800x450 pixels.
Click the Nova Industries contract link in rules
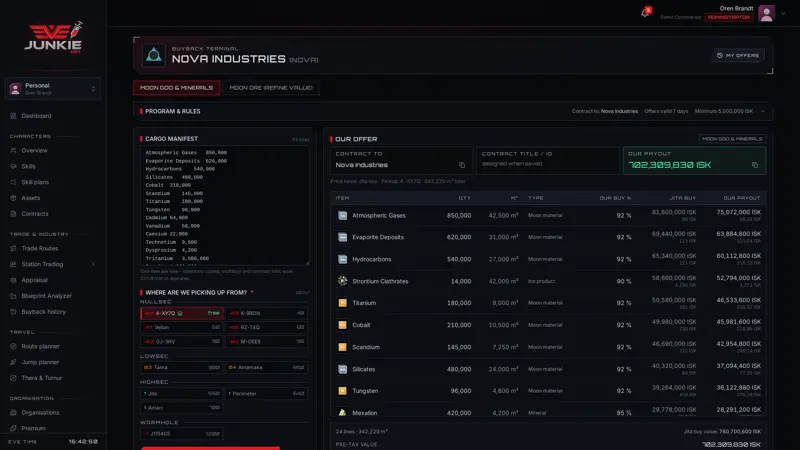(x=619, y=111)
